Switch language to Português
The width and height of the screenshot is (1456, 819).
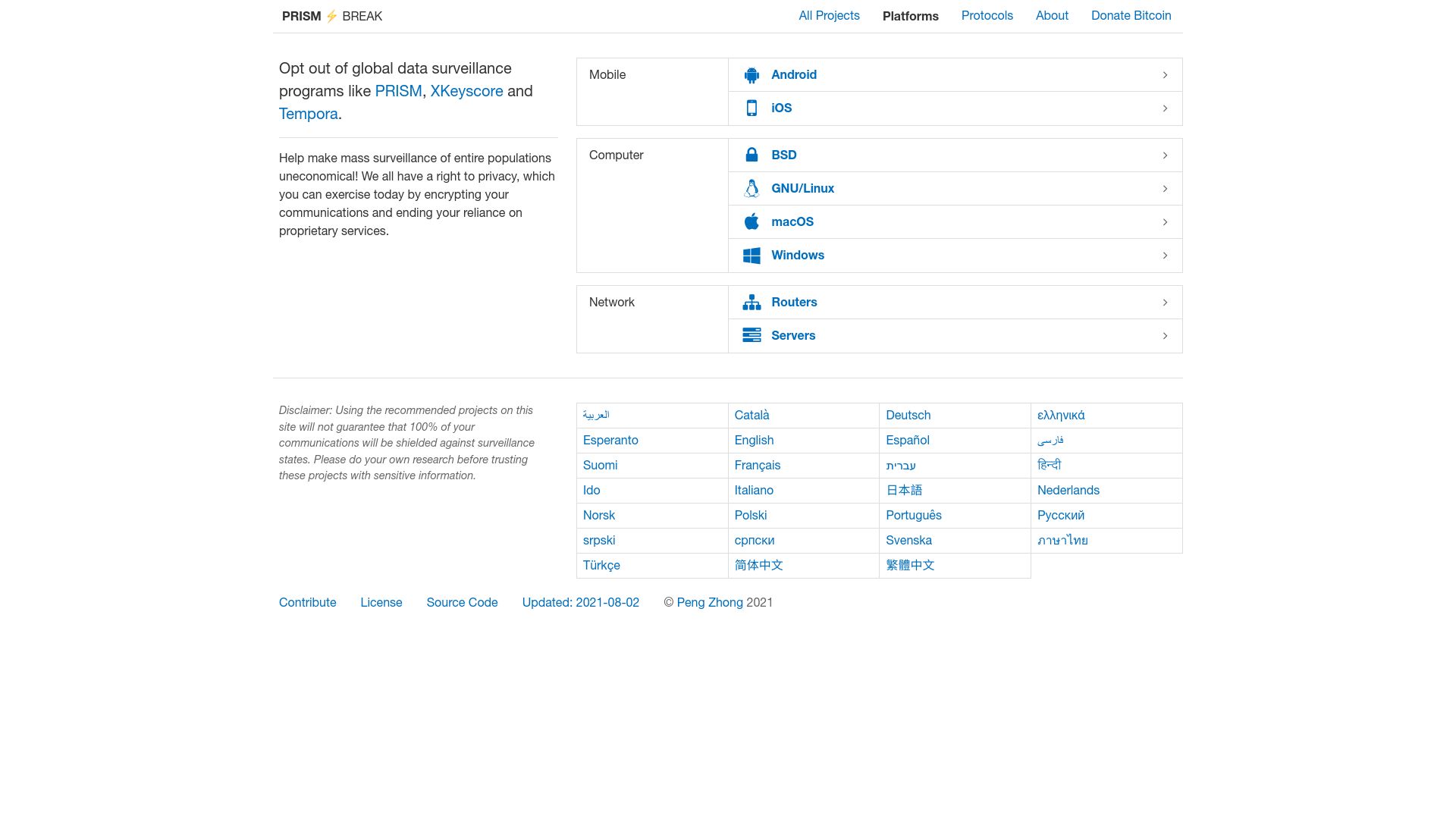(x=913, y=516)
